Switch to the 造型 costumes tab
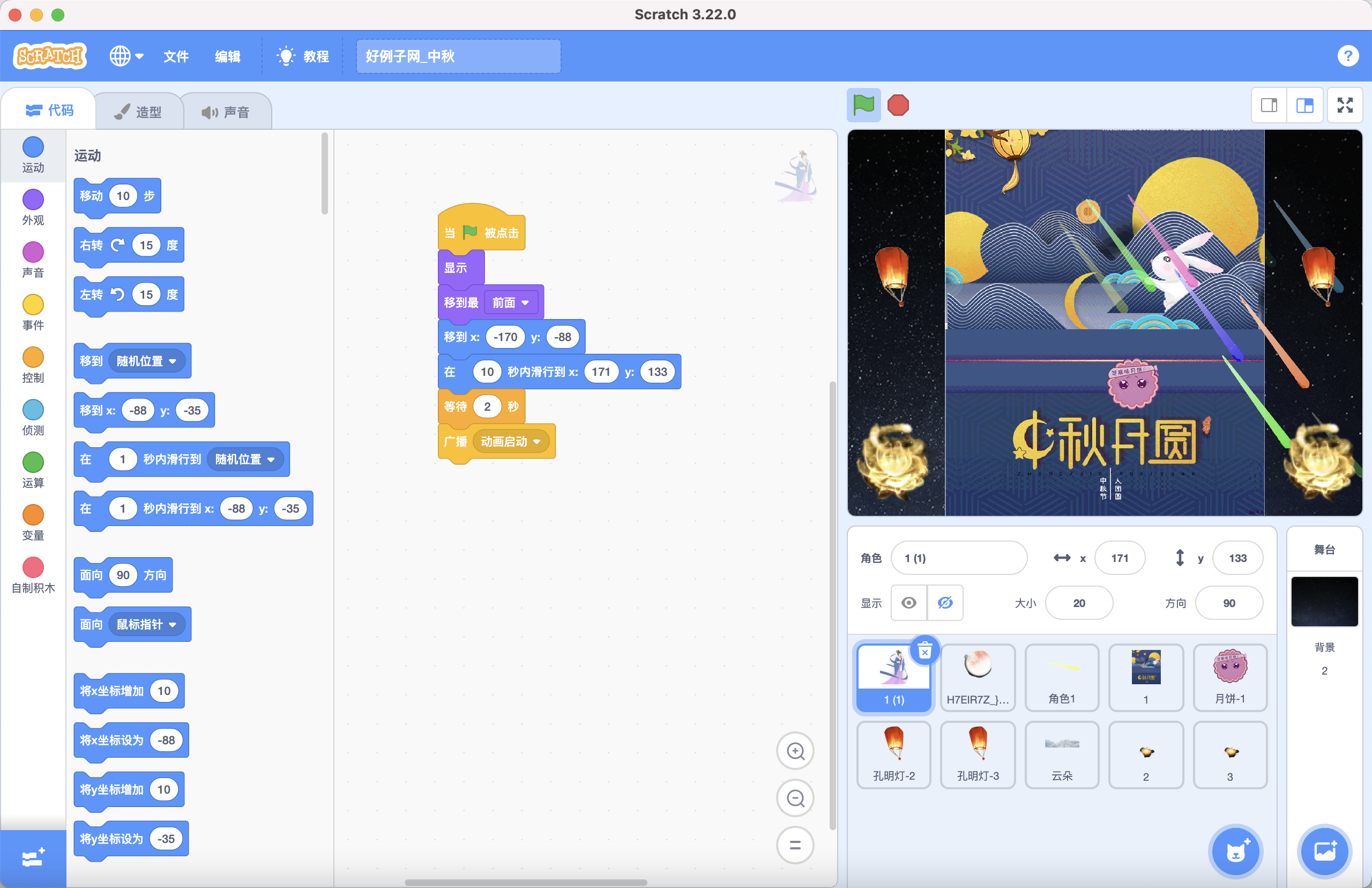 (x=138, y=112)
